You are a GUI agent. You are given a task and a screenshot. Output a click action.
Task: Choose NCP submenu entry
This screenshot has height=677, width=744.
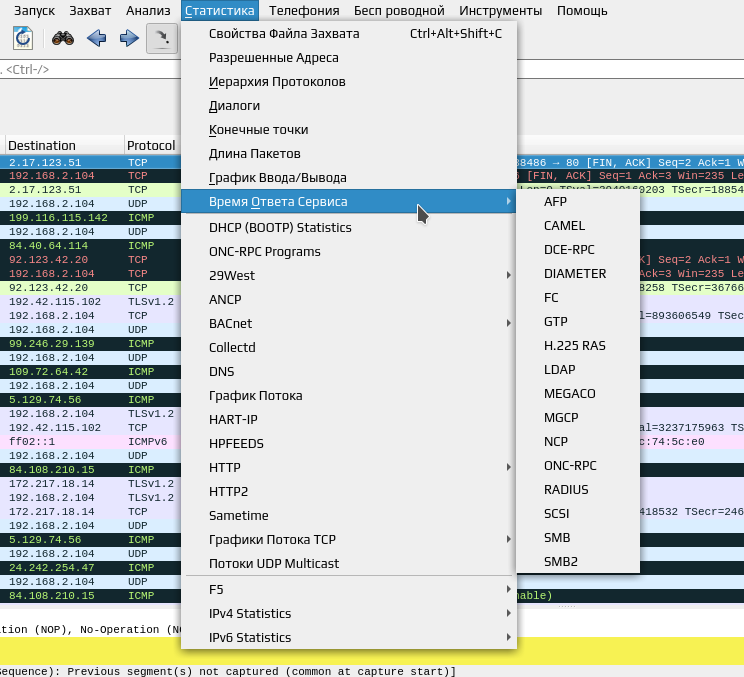[578, 442]
